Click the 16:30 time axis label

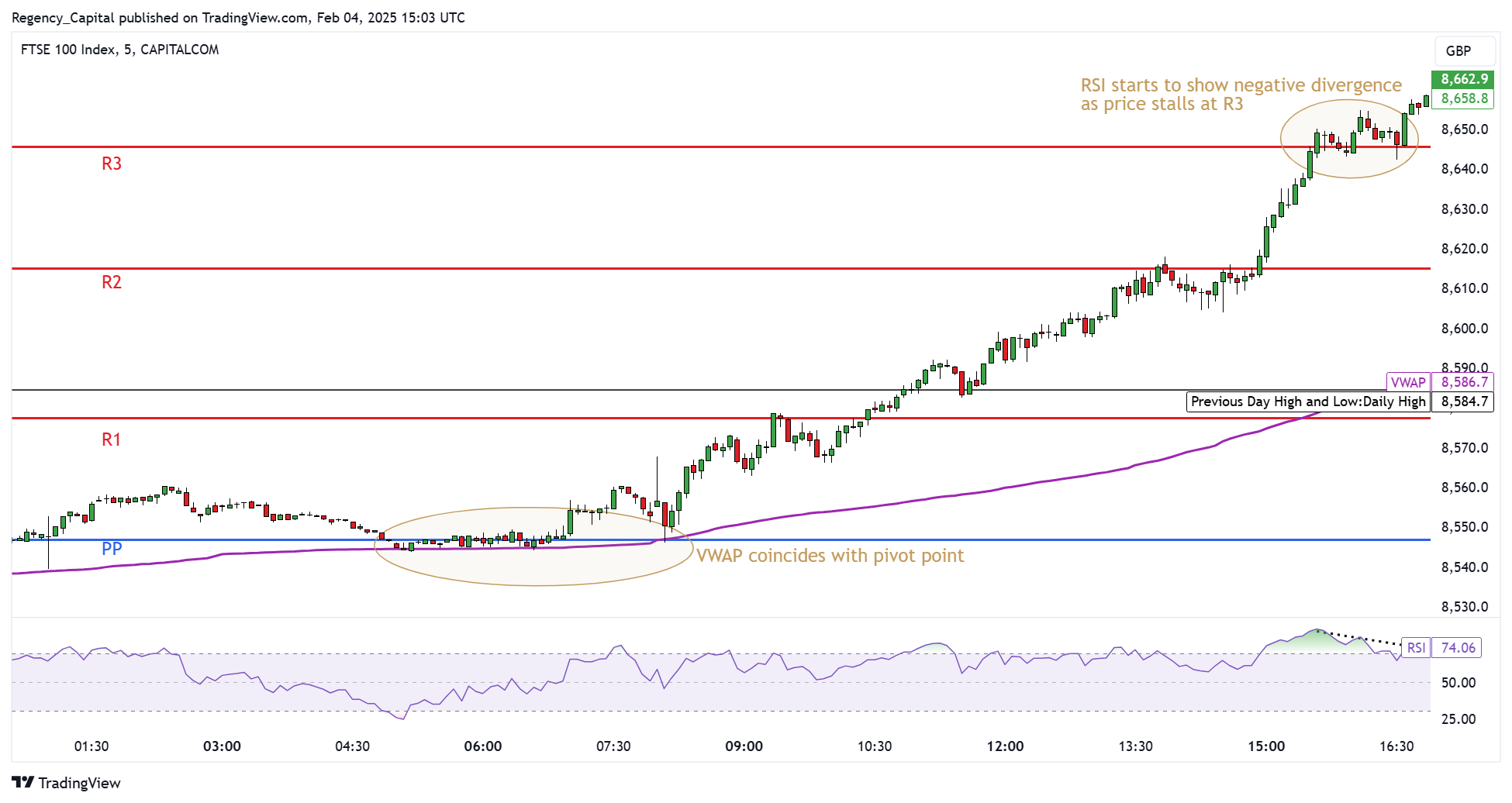1396,746
